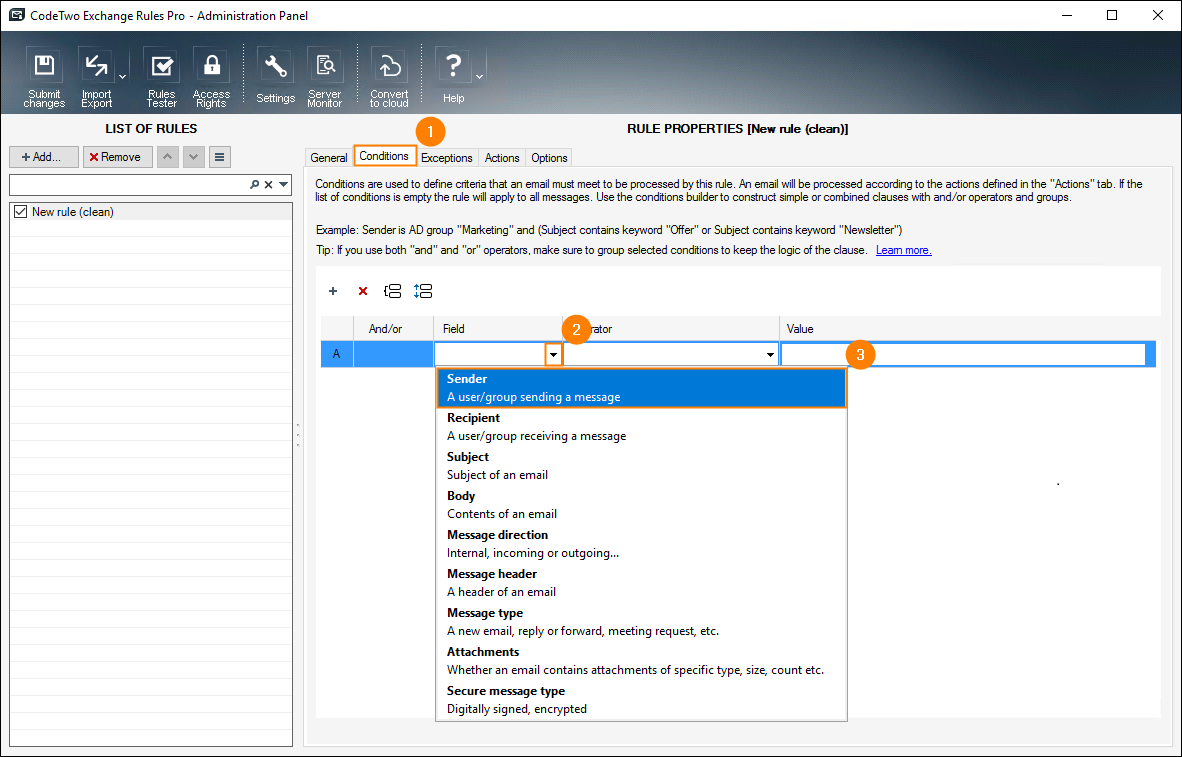Switch to the Exceptions tab
Viewport: 1182px width, 757px height.
pyautogui.click(x=447, y=158)
